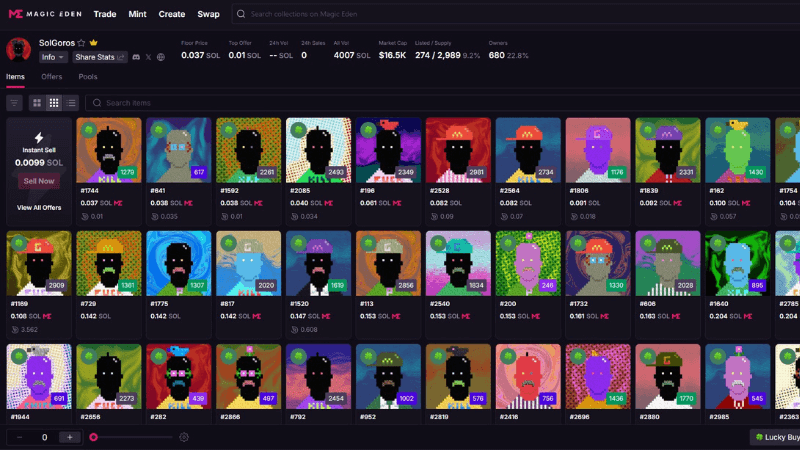The image size is (800, 450).
Task: Open the Create menu
Action: tap(171, 14)
